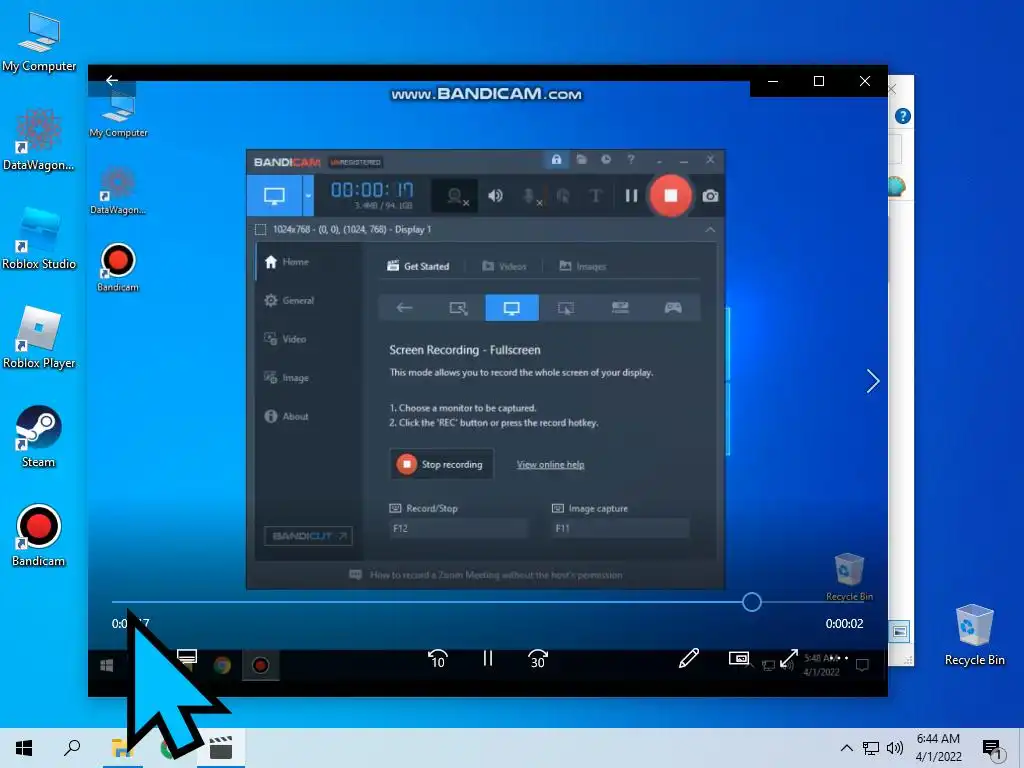Open the volume control in the system tray
This screenshot has height=768, width=1024.
(x=895, y=748)
